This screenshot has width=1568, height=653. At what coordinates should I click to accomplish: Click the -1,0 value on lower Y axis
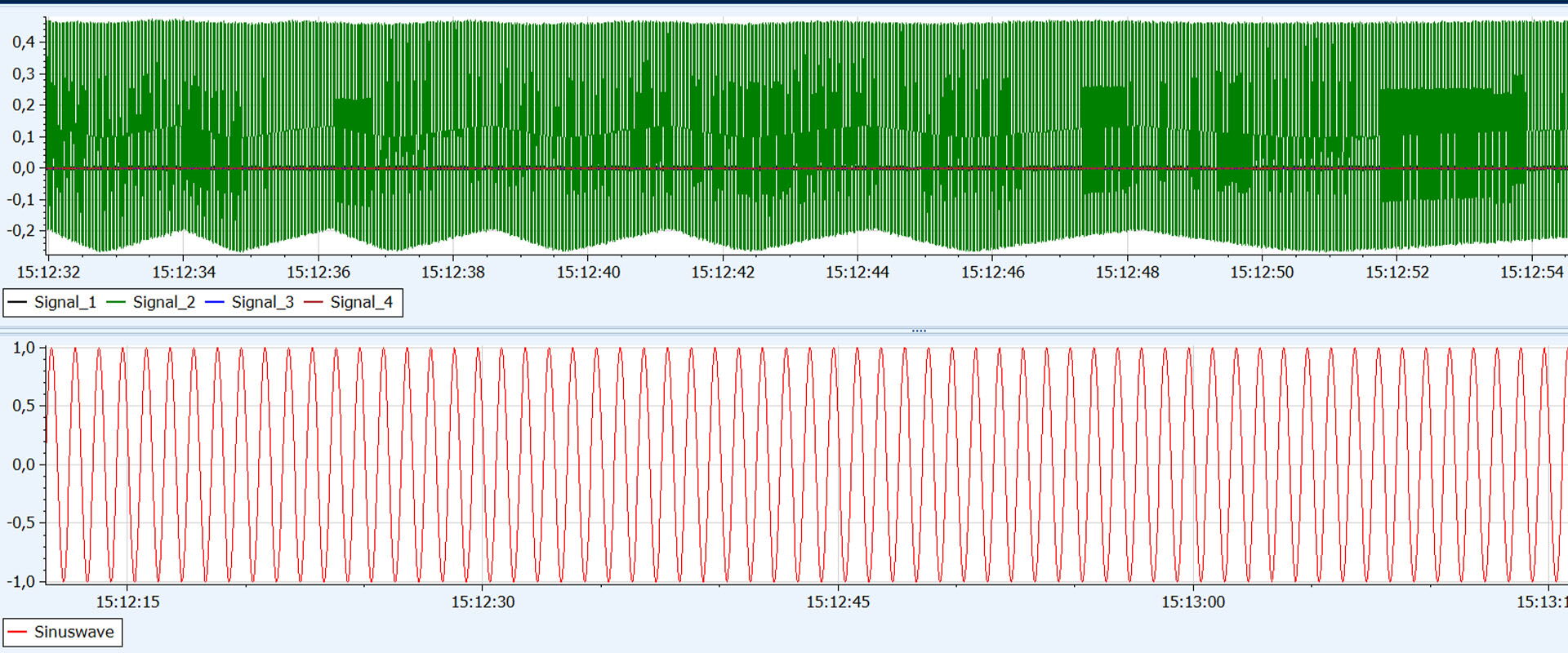(21, 581)
